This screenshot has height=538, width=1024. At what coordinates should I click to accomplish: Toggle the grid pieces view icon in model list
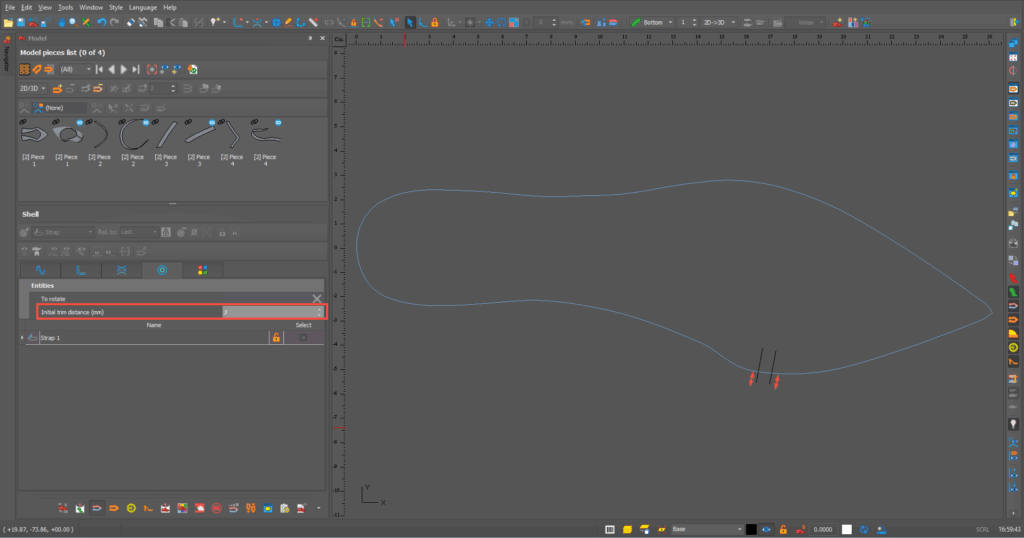pos(25,69)
